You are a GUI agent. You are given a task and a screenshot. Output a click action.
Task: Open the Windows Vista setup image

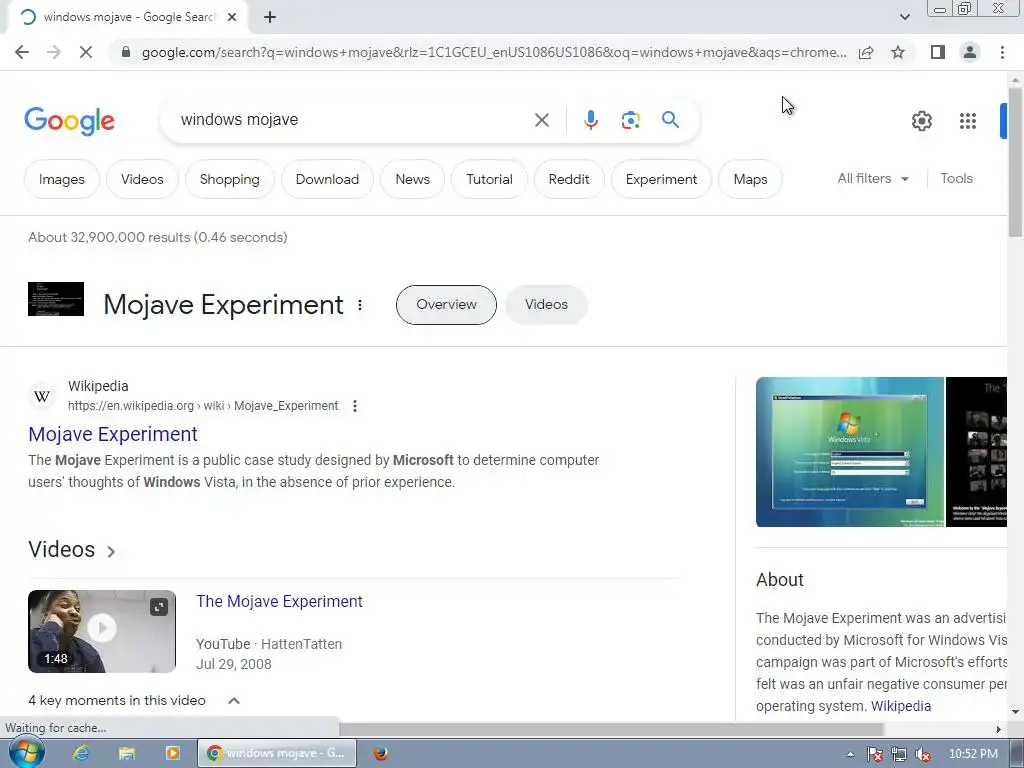[x=850, y=452]
